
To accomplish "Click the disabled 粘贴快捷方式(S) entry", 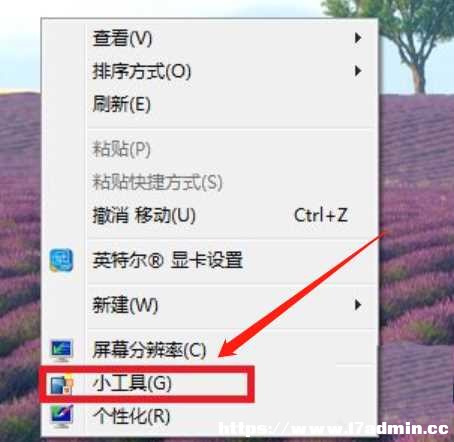I will tap(210, 182).
